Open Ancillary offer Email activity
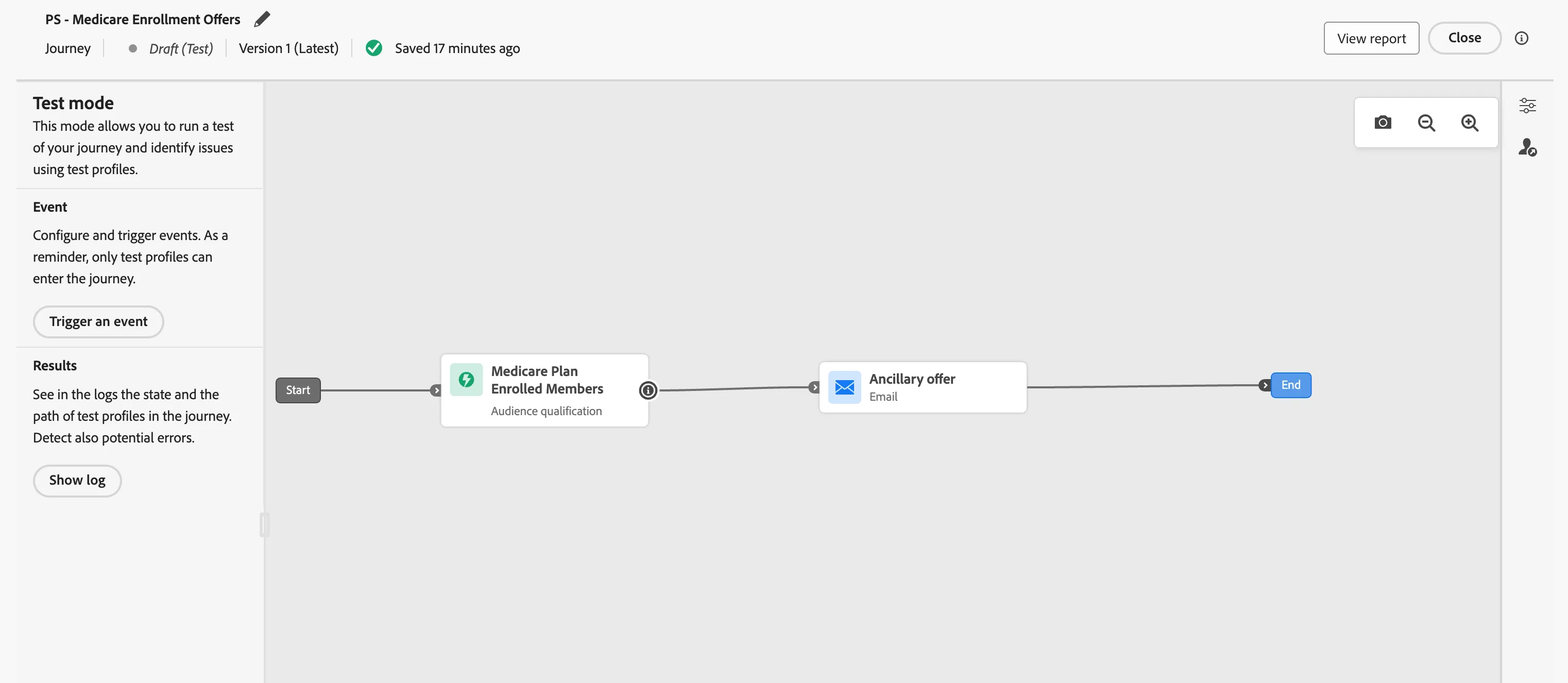 pos(923,387)
